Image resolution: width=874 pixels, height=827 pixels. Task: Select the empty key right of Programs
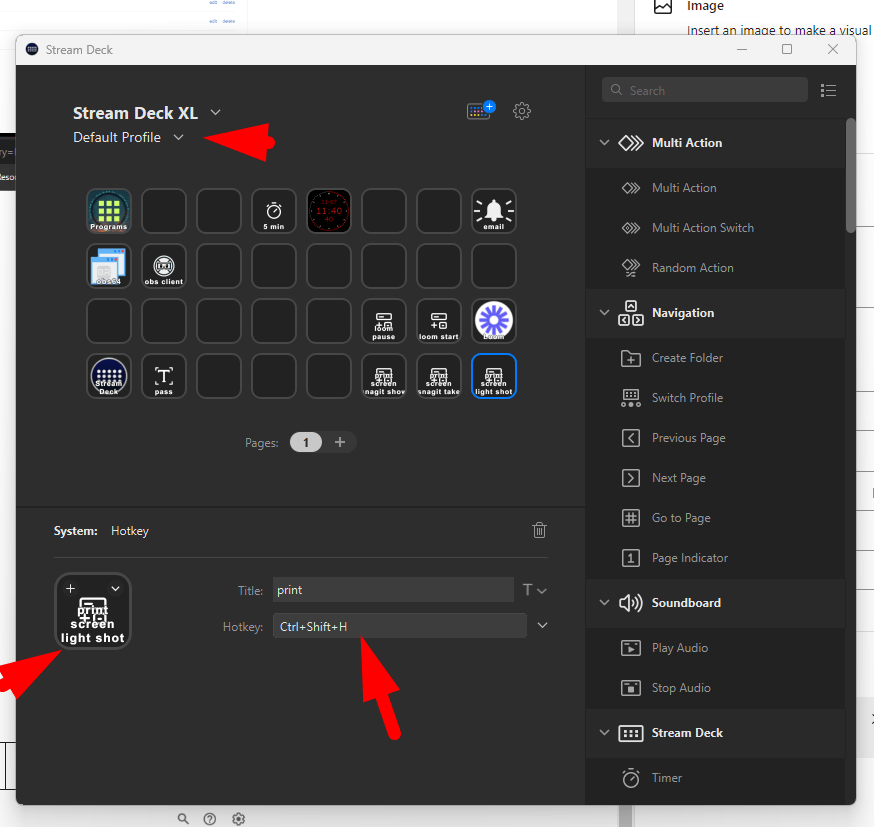(164, 211)
